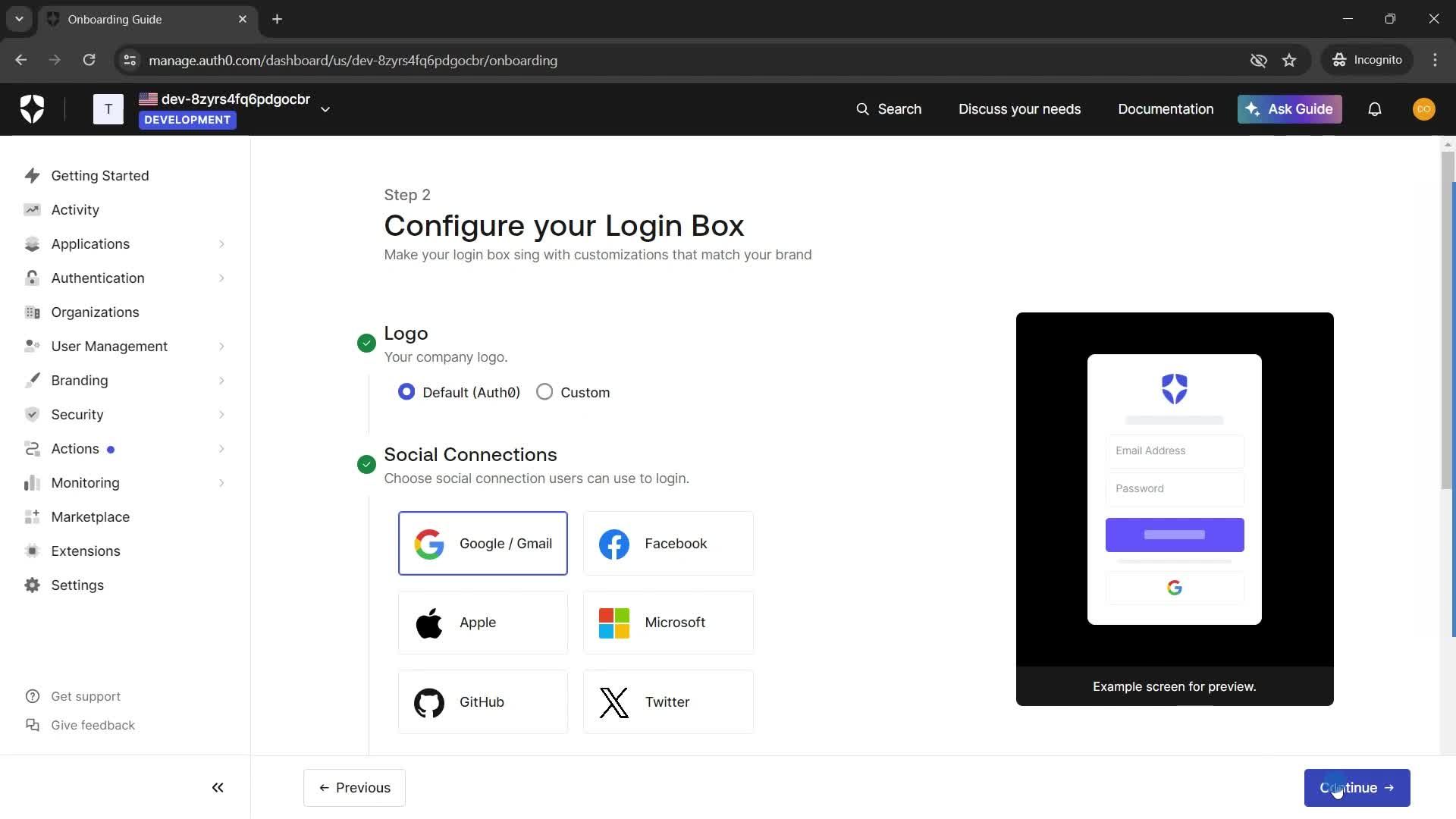This screenshot has width=1456, height=819.
Task: Click the Settings gear icon in sidebar
Action: point(32,585)
